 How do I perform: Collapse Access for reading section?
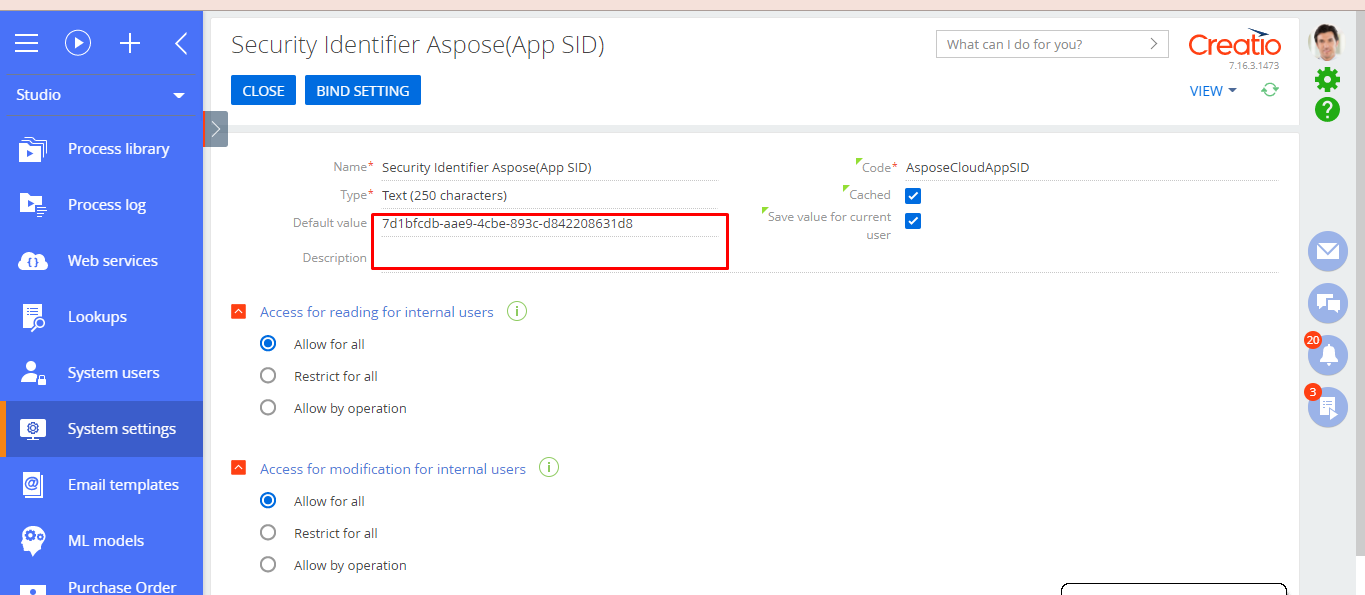tap(238, 312)
